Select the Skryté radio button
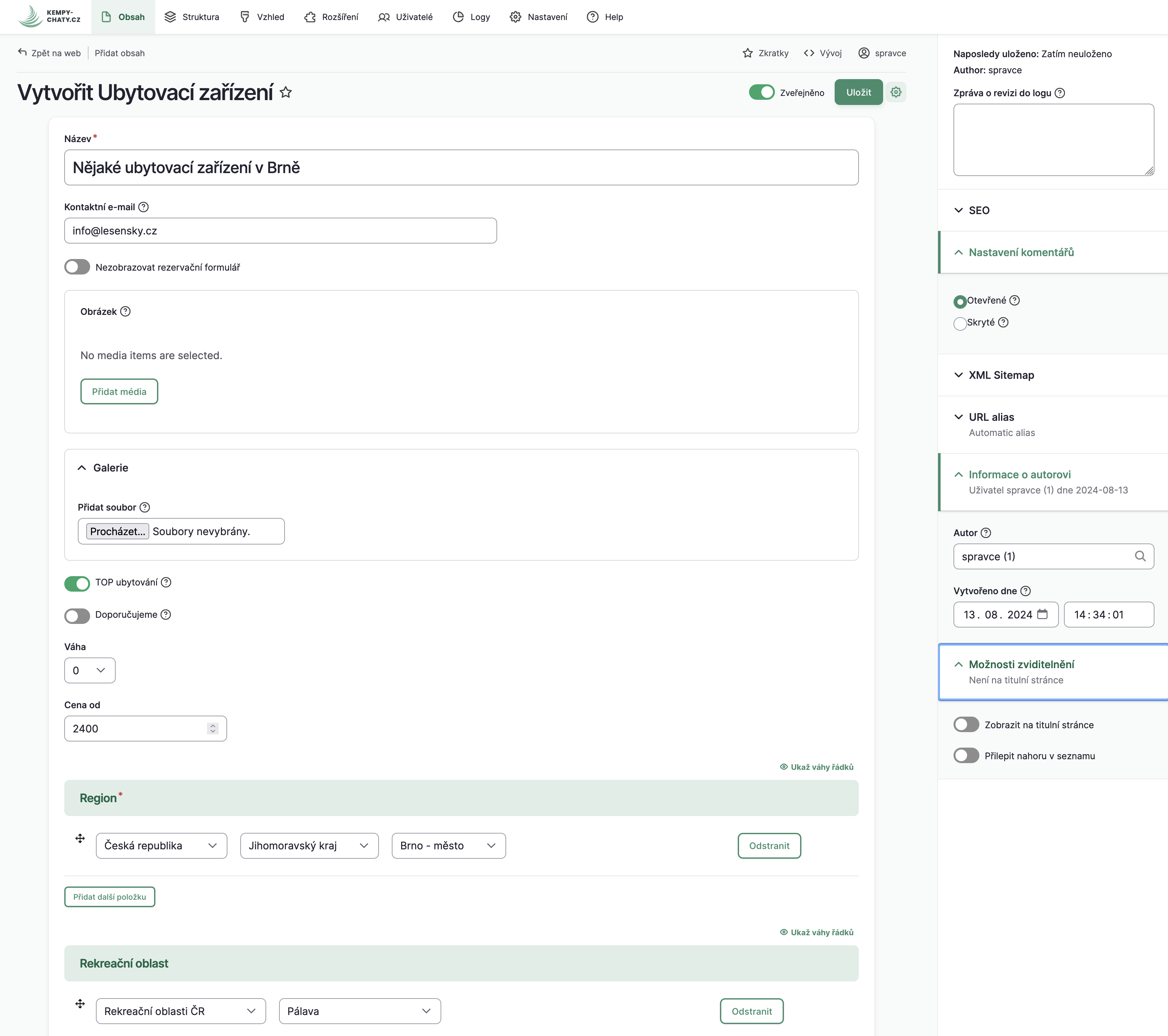The image size is (1168, 1036). [960, 324]
